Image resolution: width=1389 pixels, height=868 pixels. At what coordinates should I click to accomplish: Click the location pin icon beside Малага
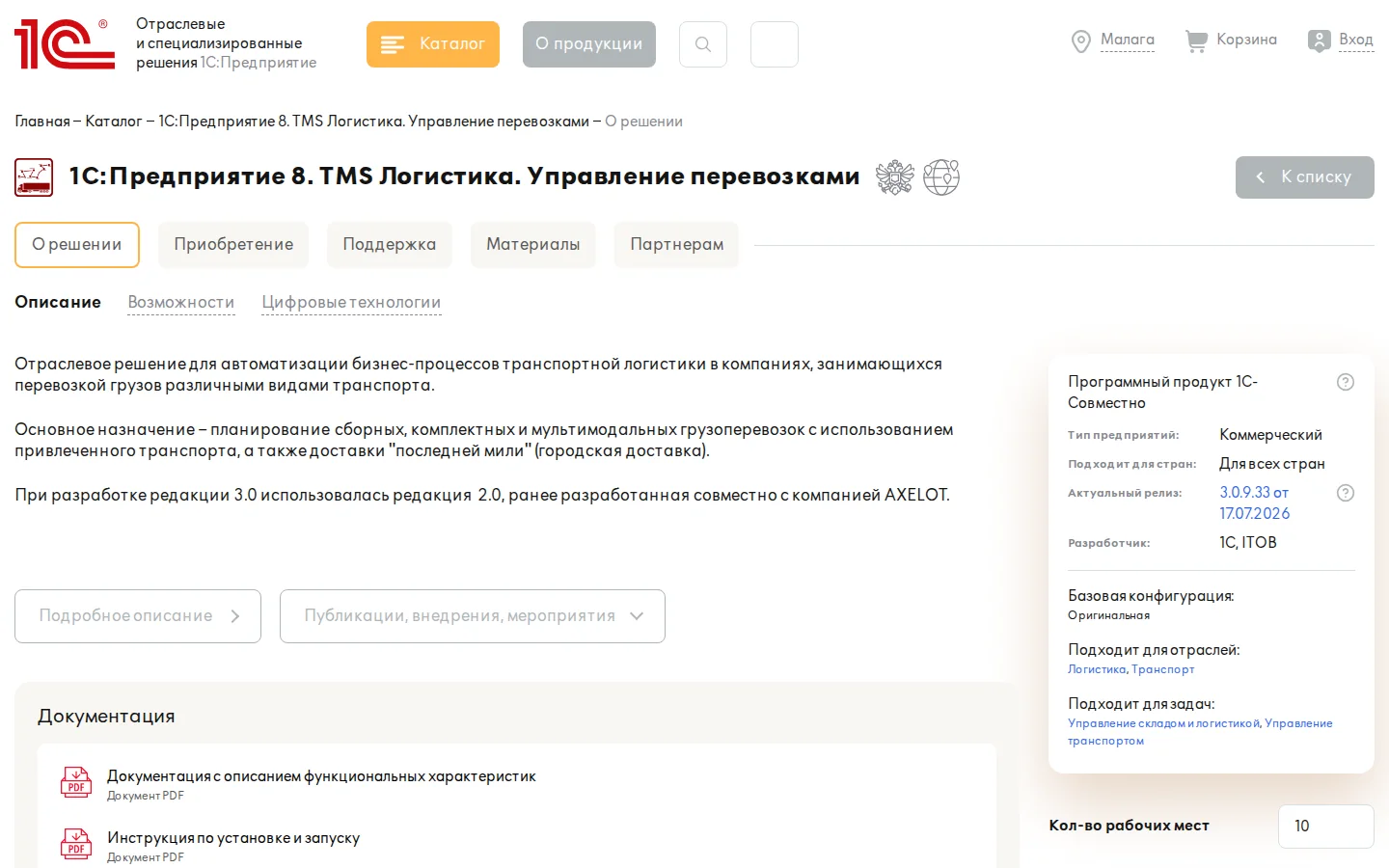(x=1081, y=41)
